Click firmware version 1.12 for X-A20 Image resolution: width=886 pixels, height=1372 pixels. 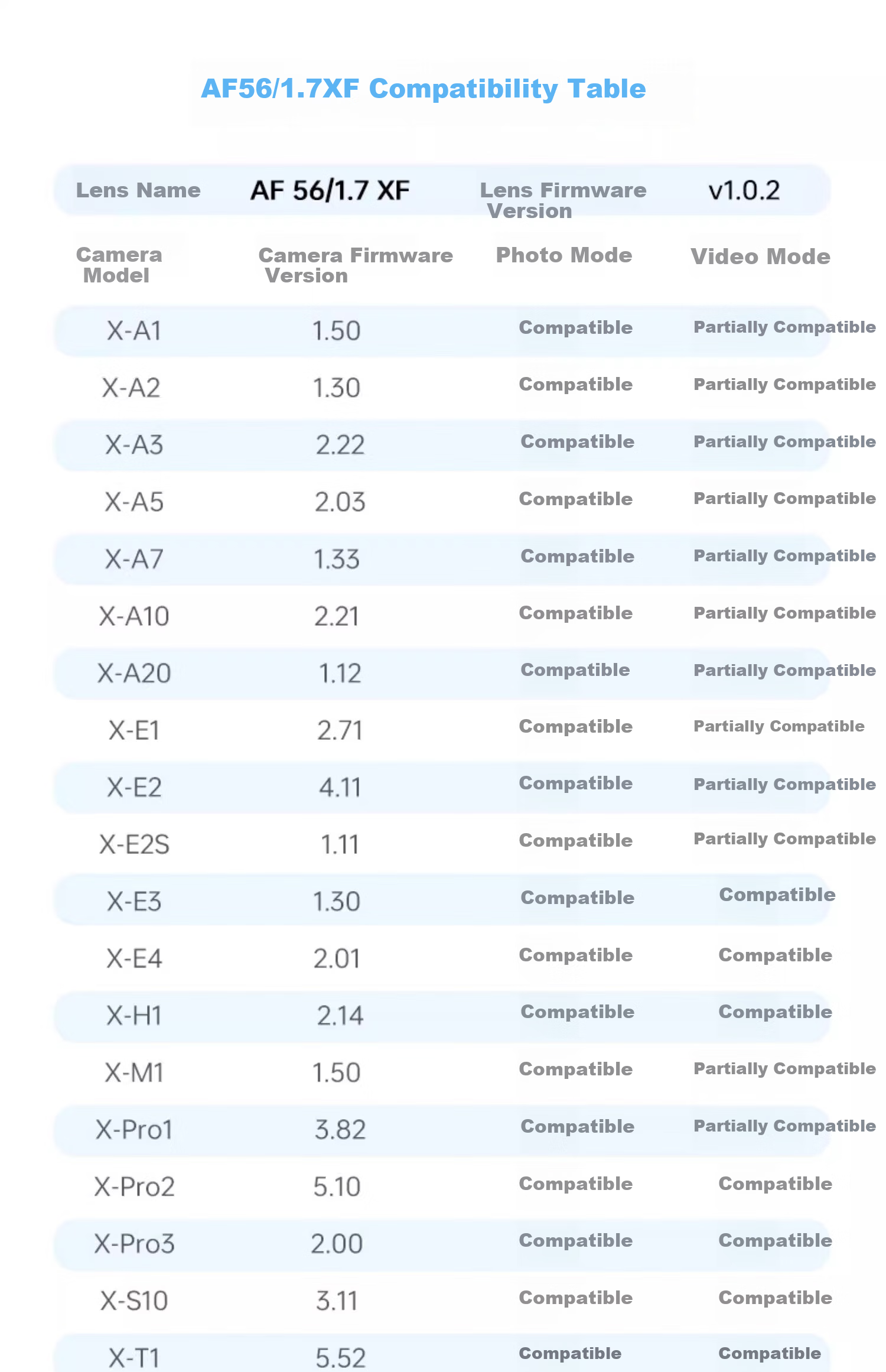click(x=340, y=673)
